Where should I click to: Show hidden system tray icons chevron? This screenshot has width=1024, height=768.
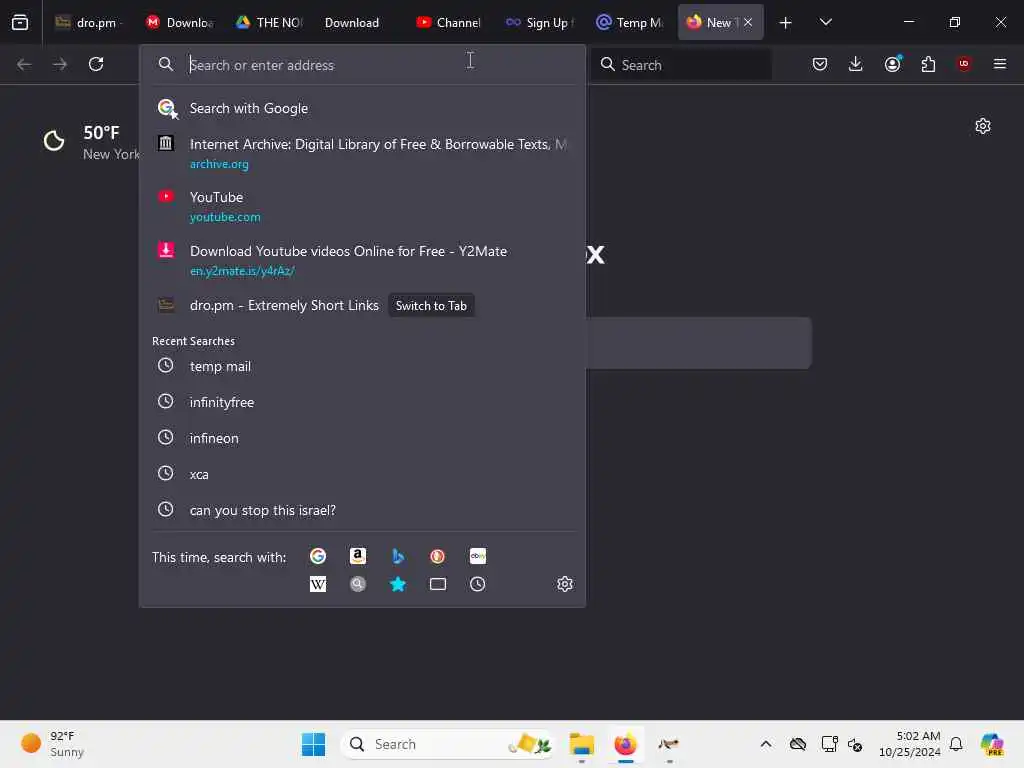[x=766, y=744]
